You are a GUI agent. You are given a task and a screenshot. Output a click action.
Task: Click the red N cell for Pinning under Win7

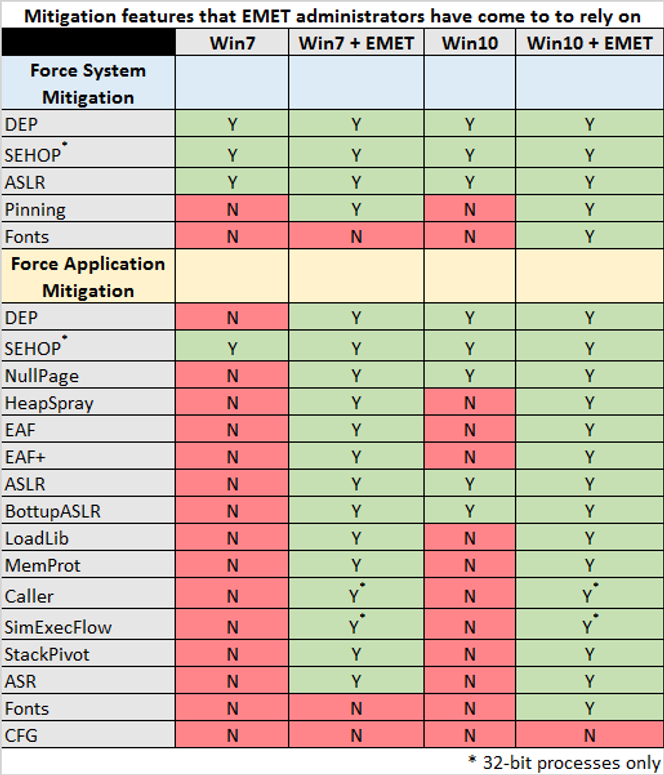pyautogui.click(x=232, y=209)
